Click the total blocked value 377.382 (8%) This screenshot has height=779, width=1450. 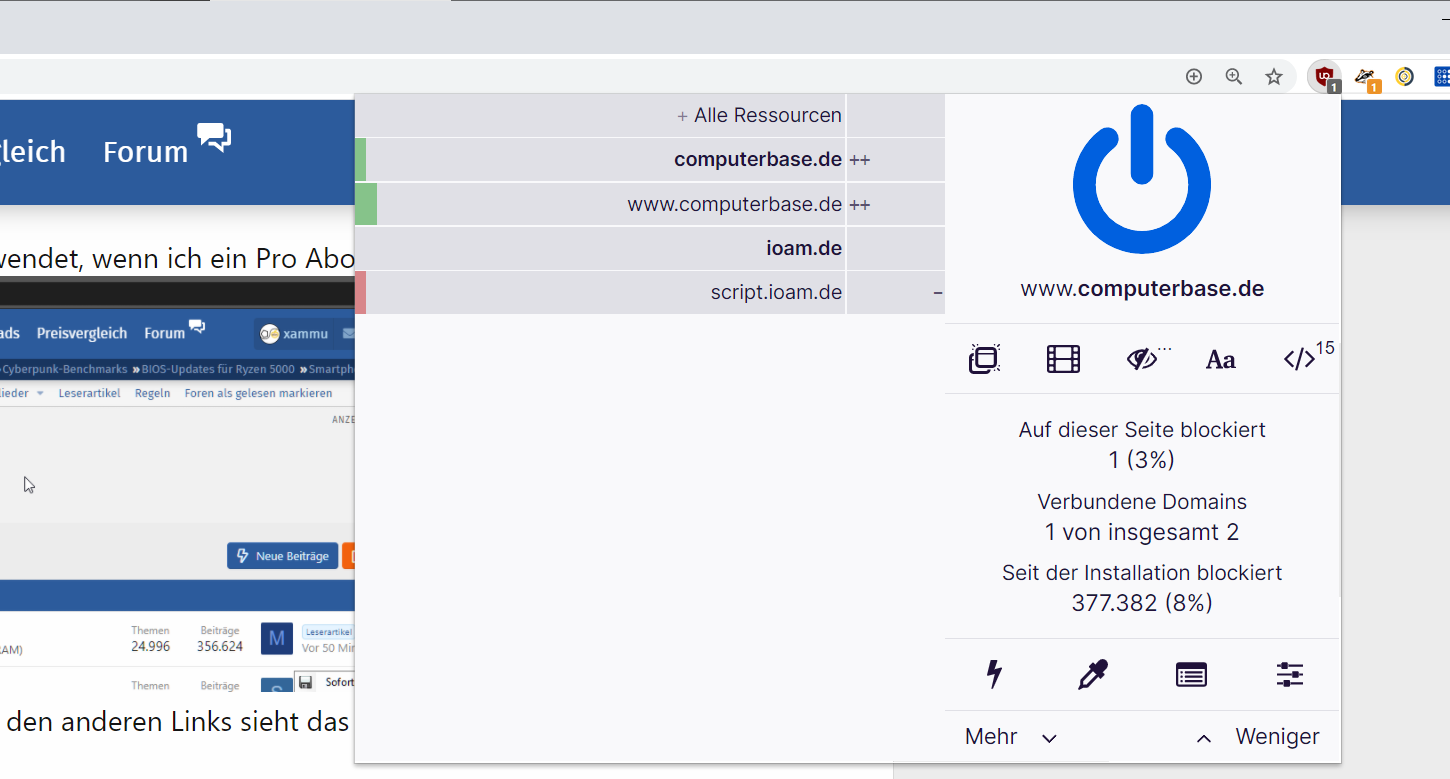1142,603
